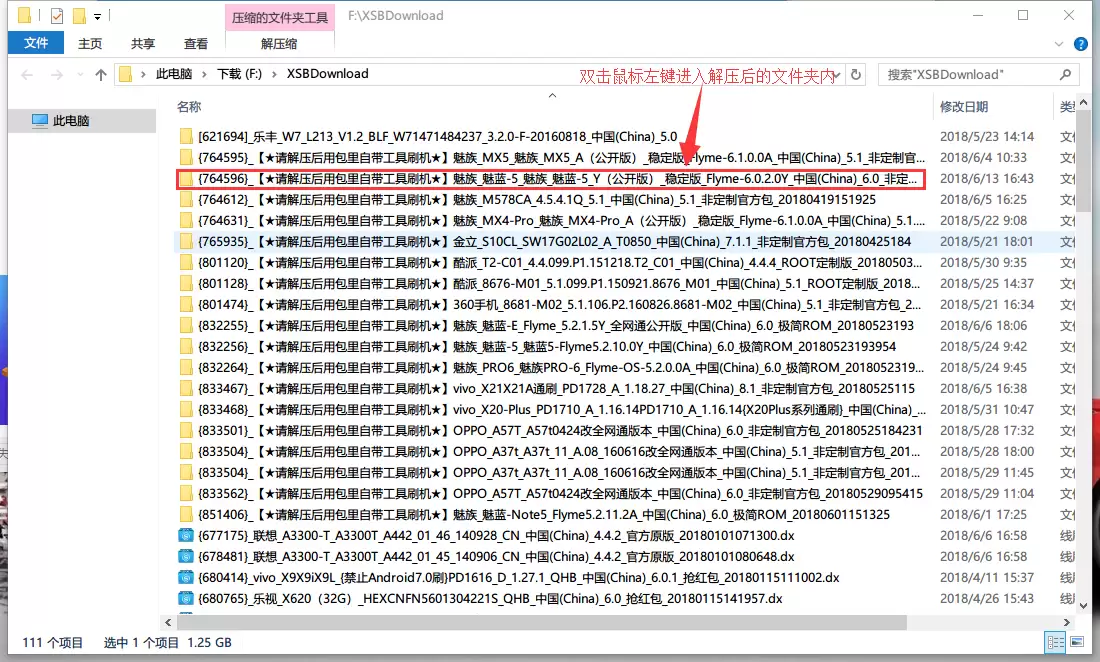Select folder icon of {832255} 魅蓝-E folder

pos(186,325)
